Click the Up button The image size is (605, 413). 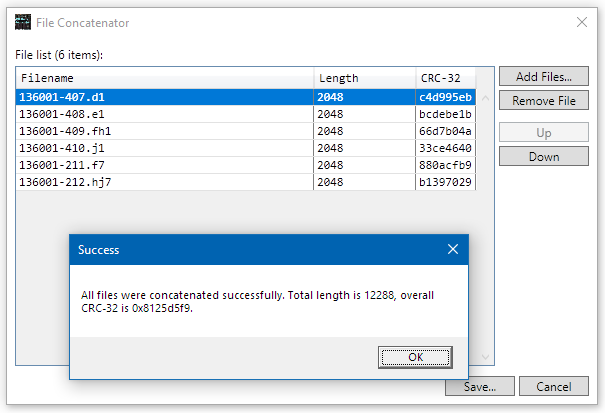tap(543, 133)
